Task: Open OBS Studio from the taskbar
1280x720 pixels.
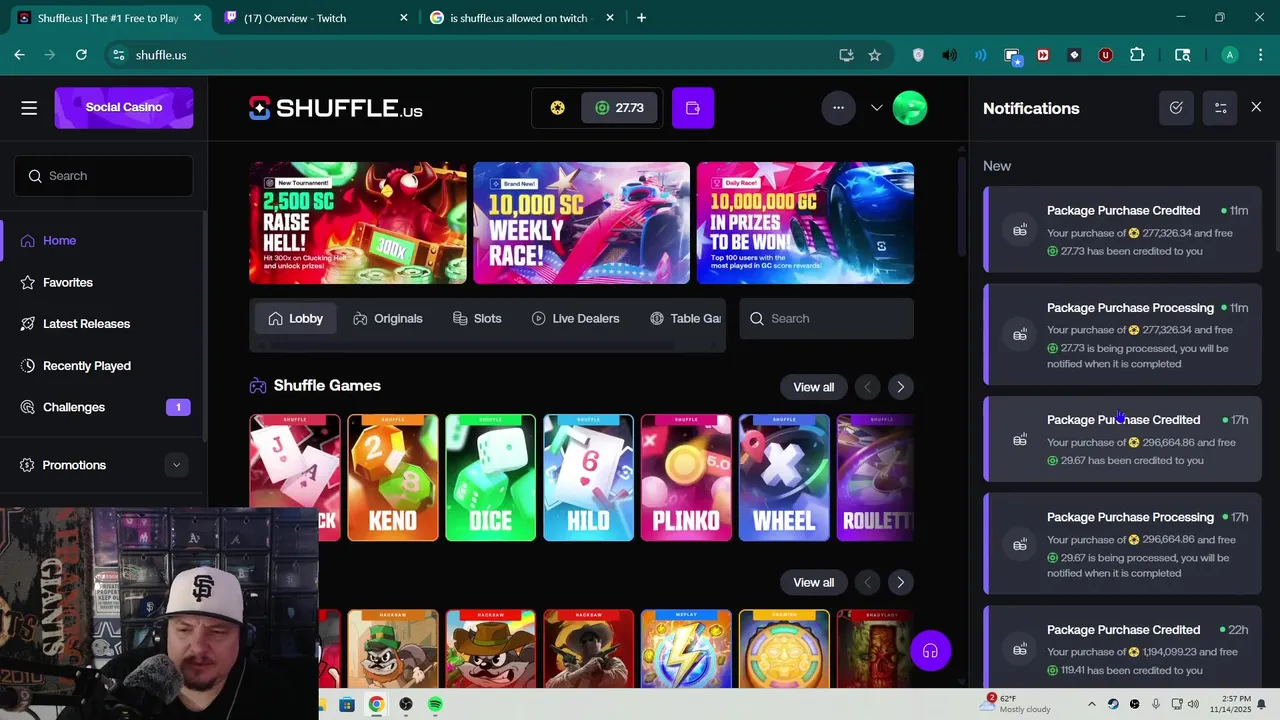Action: (x=406, y=705)
